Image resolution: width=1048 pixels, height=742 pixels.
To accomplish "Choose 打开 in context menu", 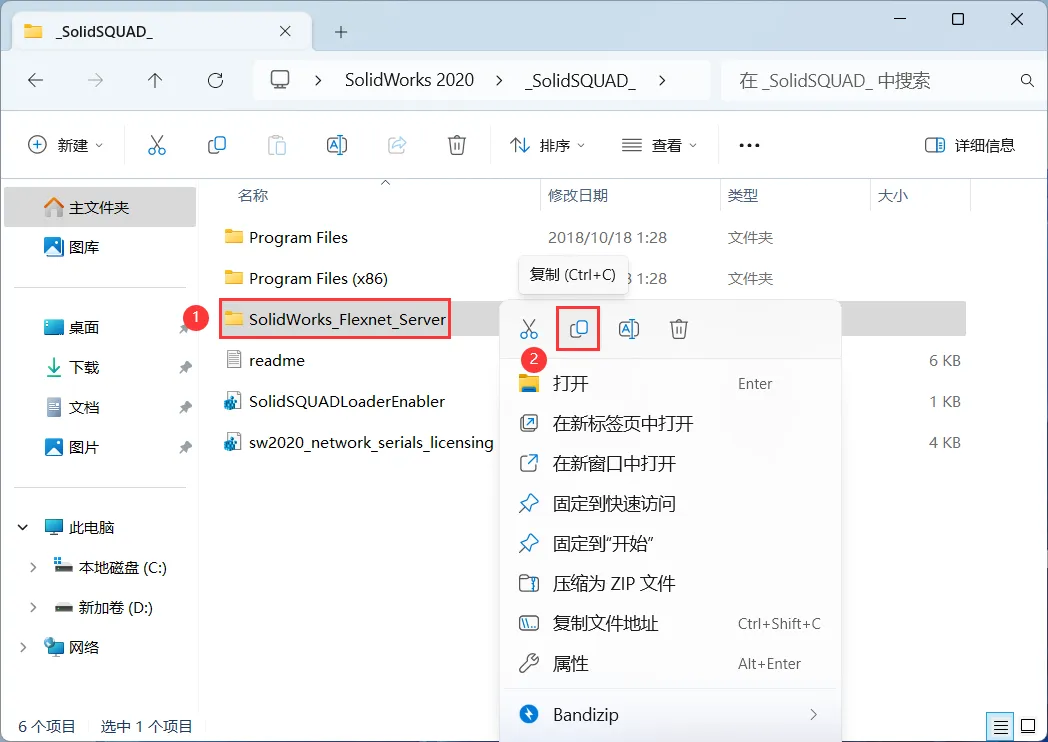I will click(x=670, y=384).
